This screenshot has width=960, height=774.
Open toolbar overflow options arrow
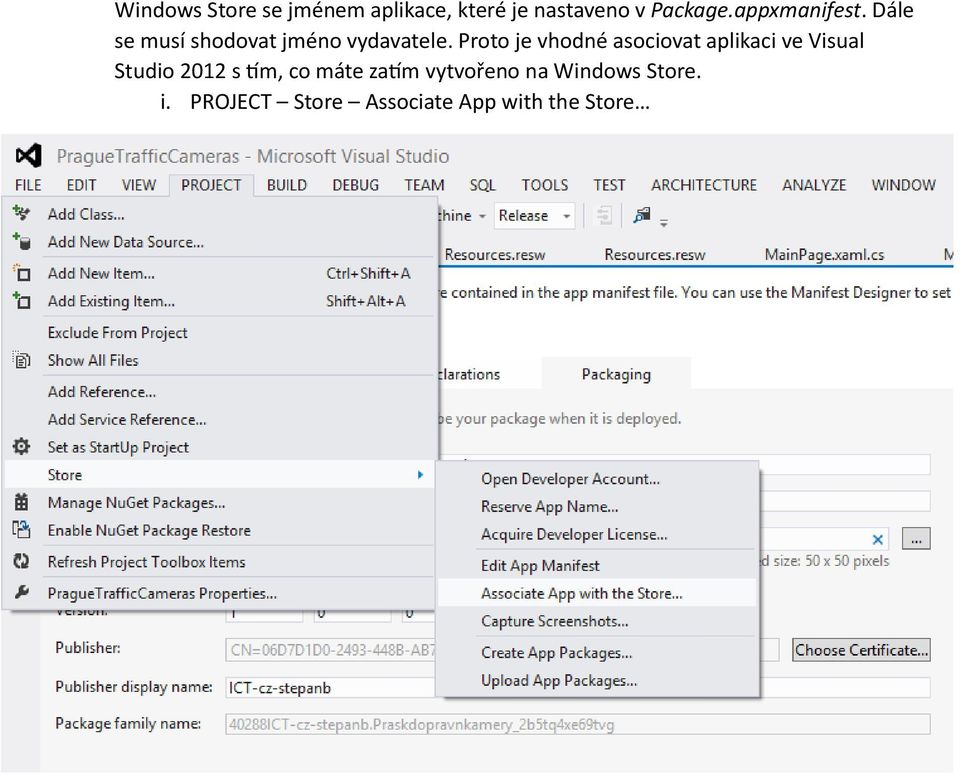tap(664, 223)
